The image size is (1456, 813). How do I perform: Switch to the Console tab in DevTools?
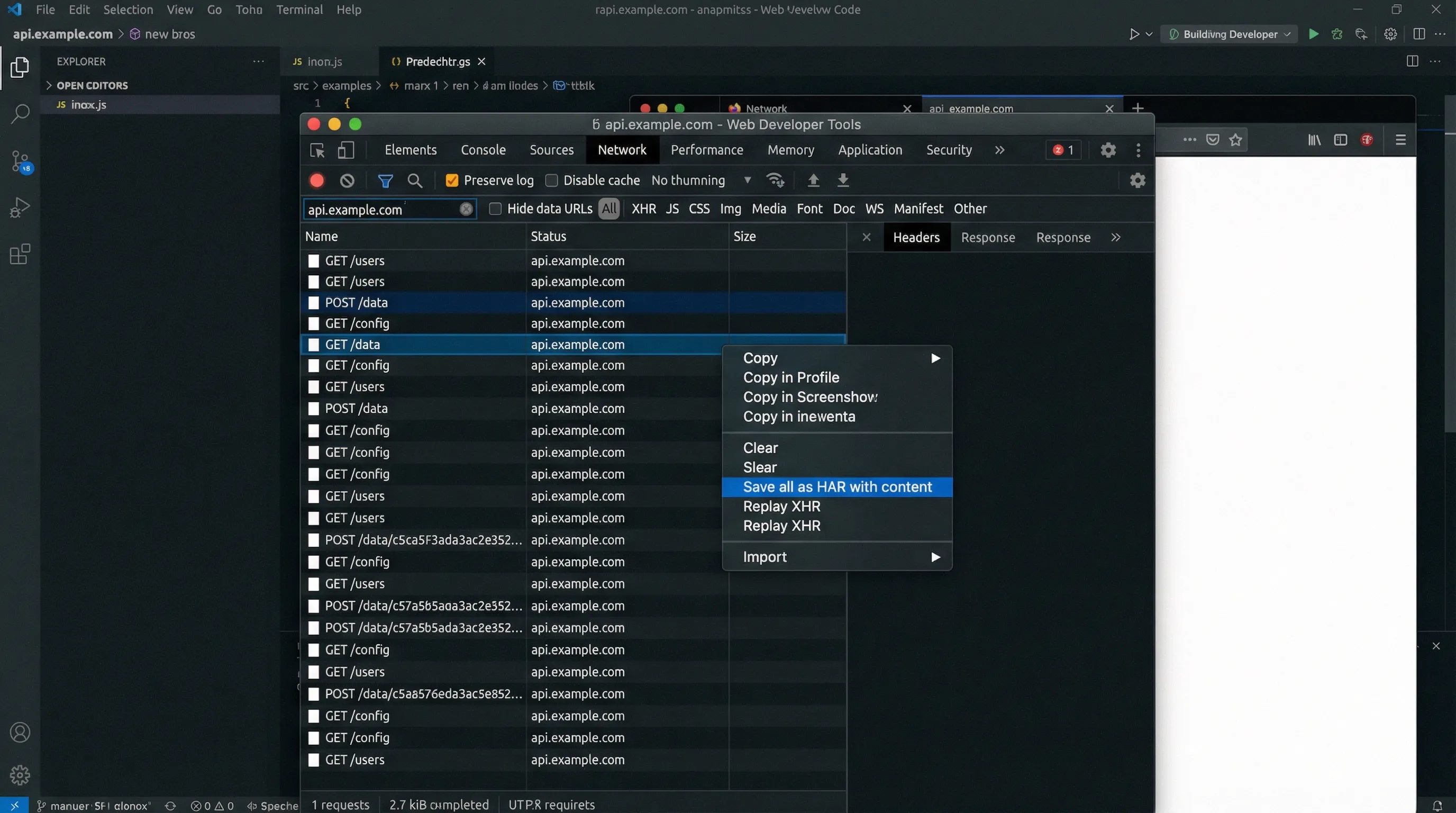(x=483, y=150)
